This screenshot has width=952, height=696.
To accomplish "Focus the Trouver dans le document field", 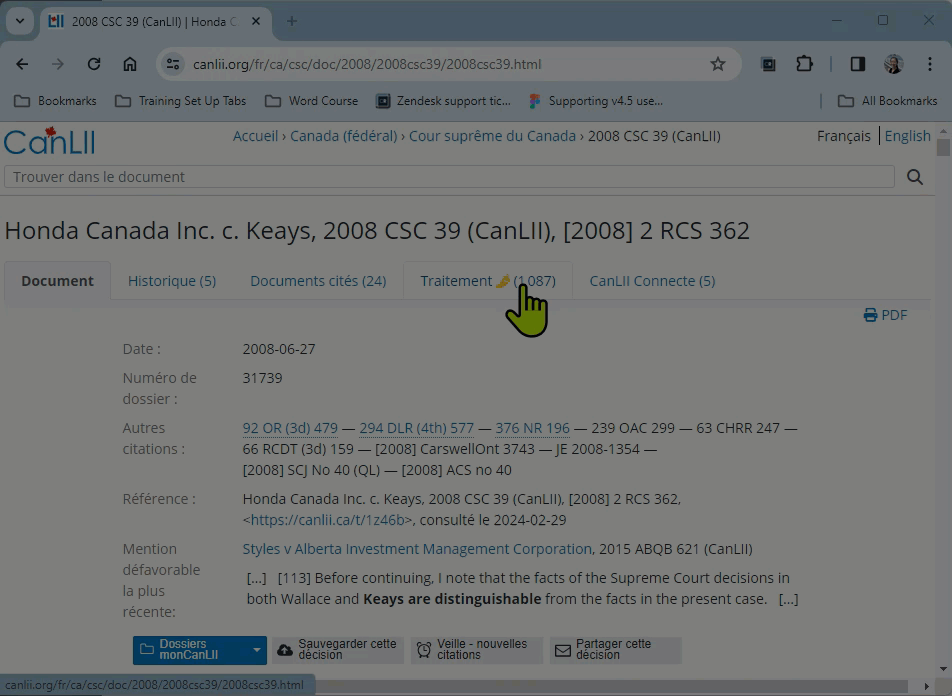I will pyautogui.click(x=449, y=177).
